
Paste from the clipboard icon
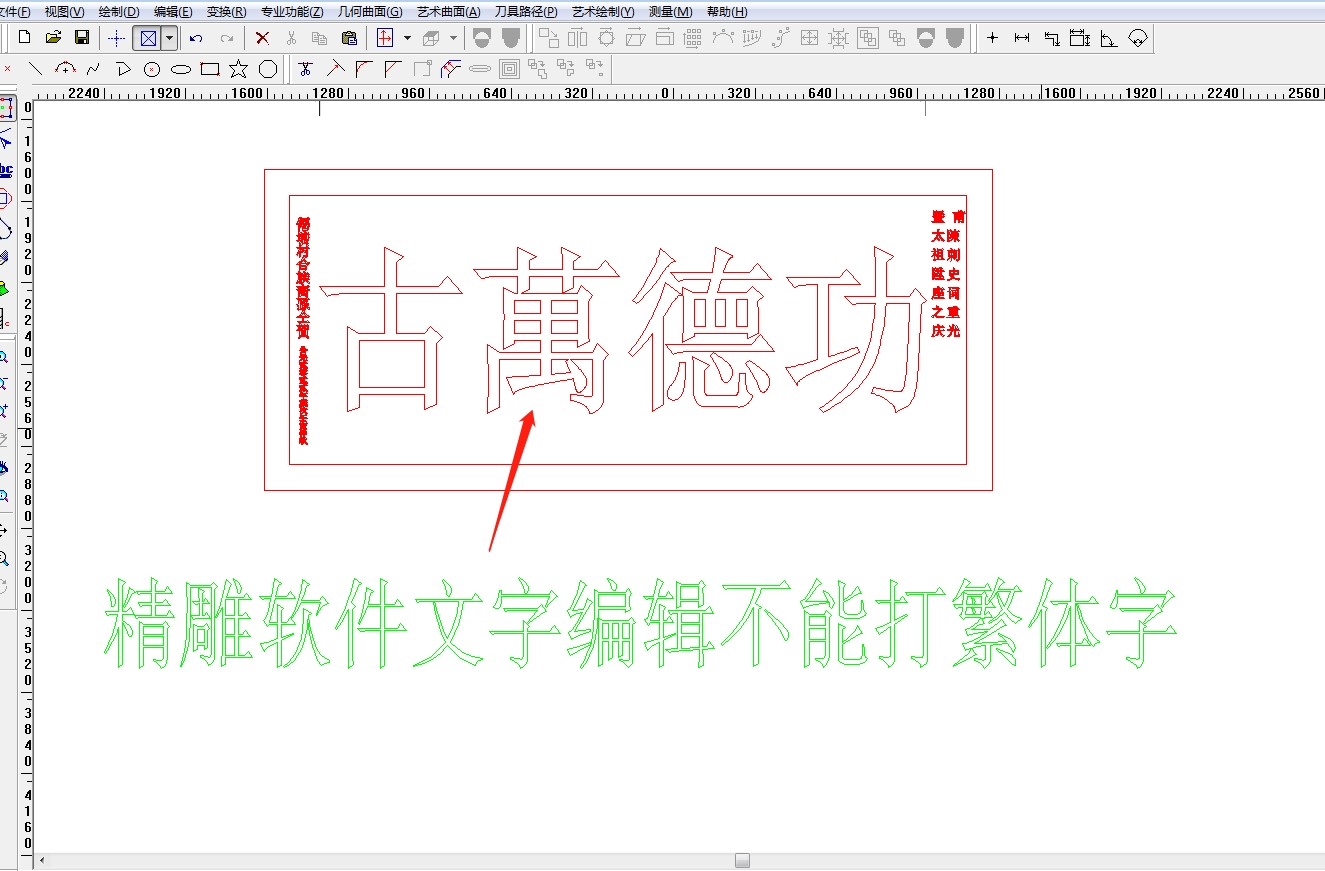pos(349,38)
